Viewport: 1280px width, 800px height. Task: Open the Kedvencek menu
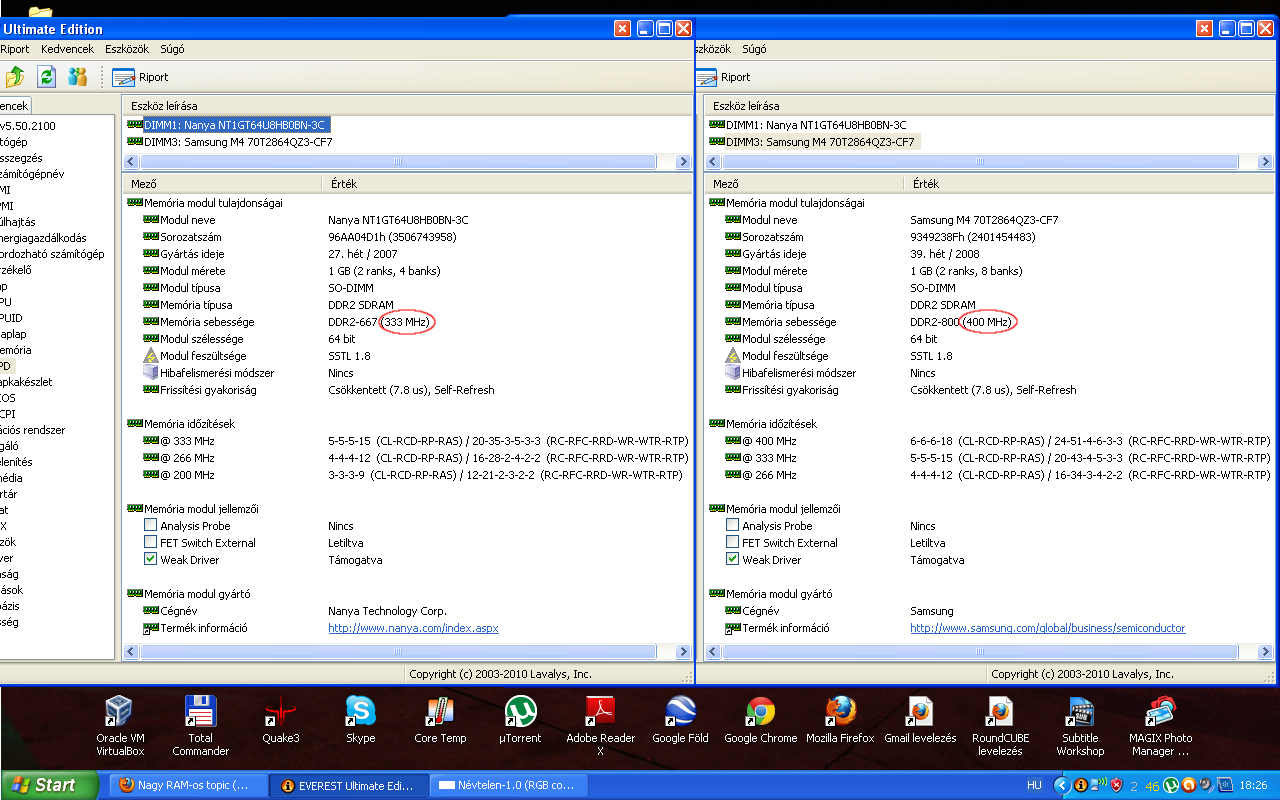pyautogui.click(x=67, y=48)
